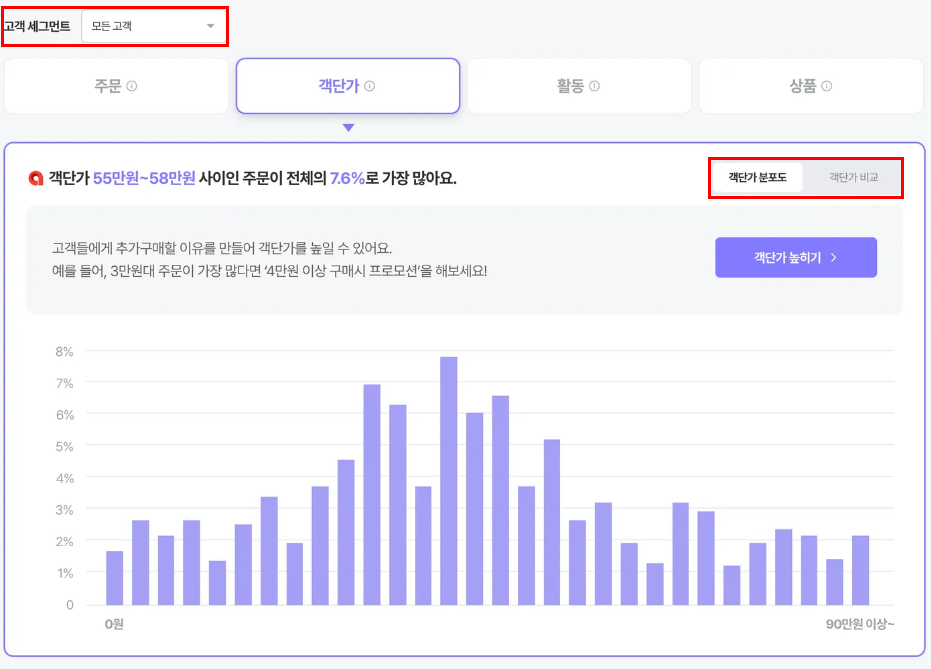
Task: Select the 상품 tab
Action: 811,86
